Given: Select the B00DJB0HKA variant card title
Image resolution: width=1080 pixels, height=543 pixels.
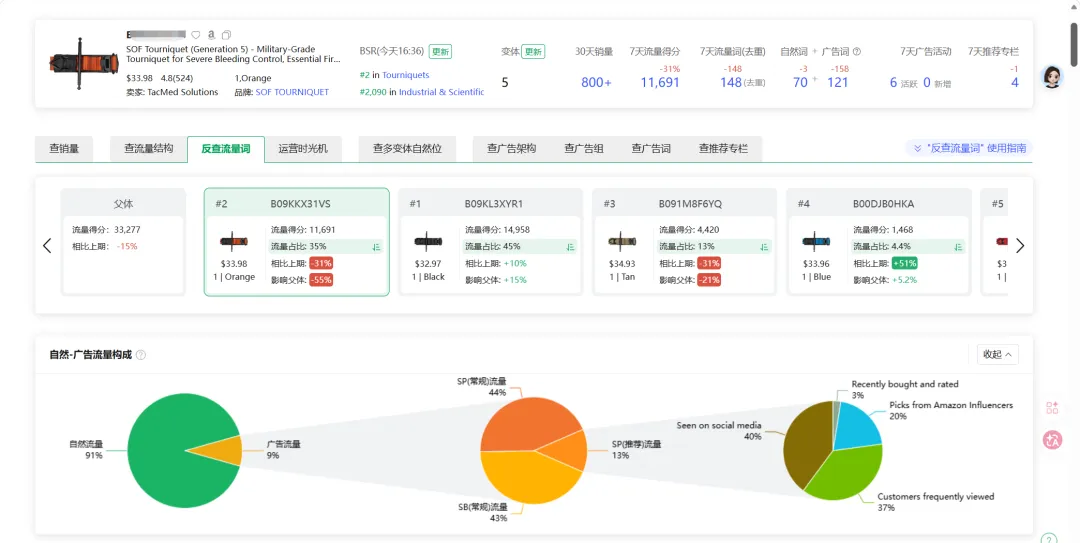Looking at the screenshot, I should [x=883, y=204].
